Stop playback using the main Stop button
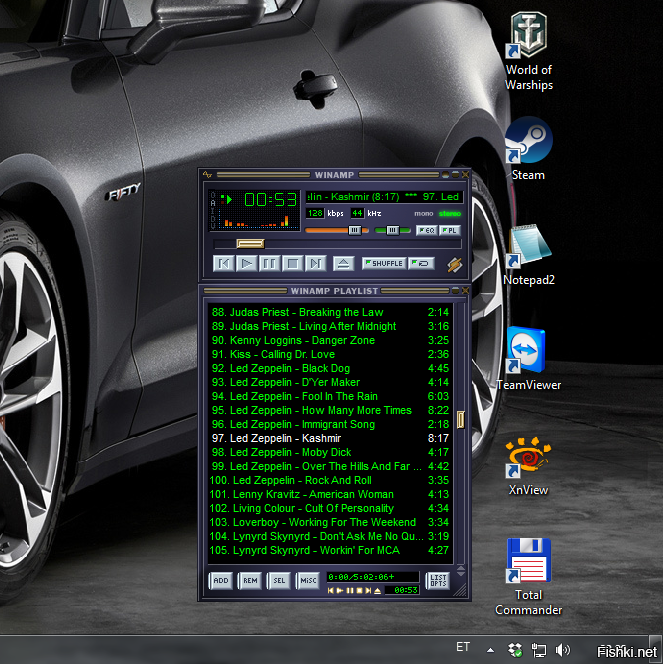 pyautogui.click(x=293, y=264)
